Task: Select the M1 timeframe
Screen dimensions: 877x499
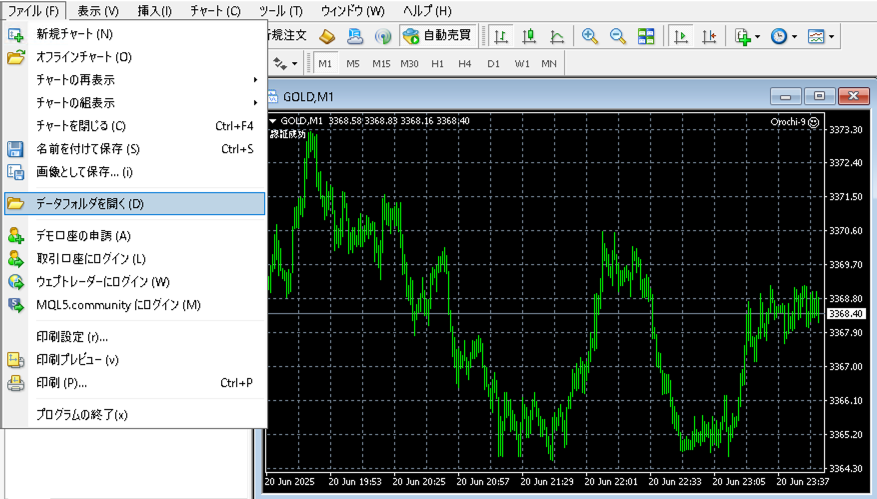Action: (325, 64)
